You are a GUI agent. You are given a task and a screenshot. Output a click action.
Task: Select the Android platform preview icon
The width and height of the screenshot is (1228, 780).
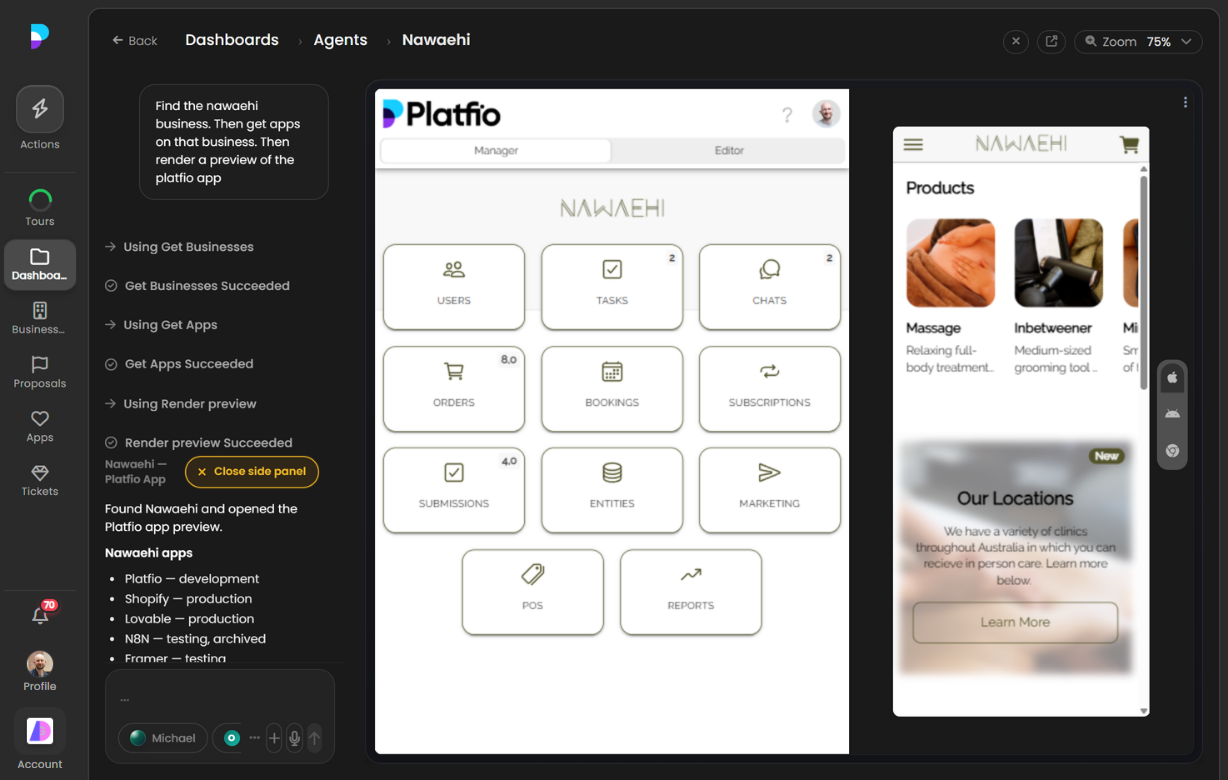[x=1172, y=414]
